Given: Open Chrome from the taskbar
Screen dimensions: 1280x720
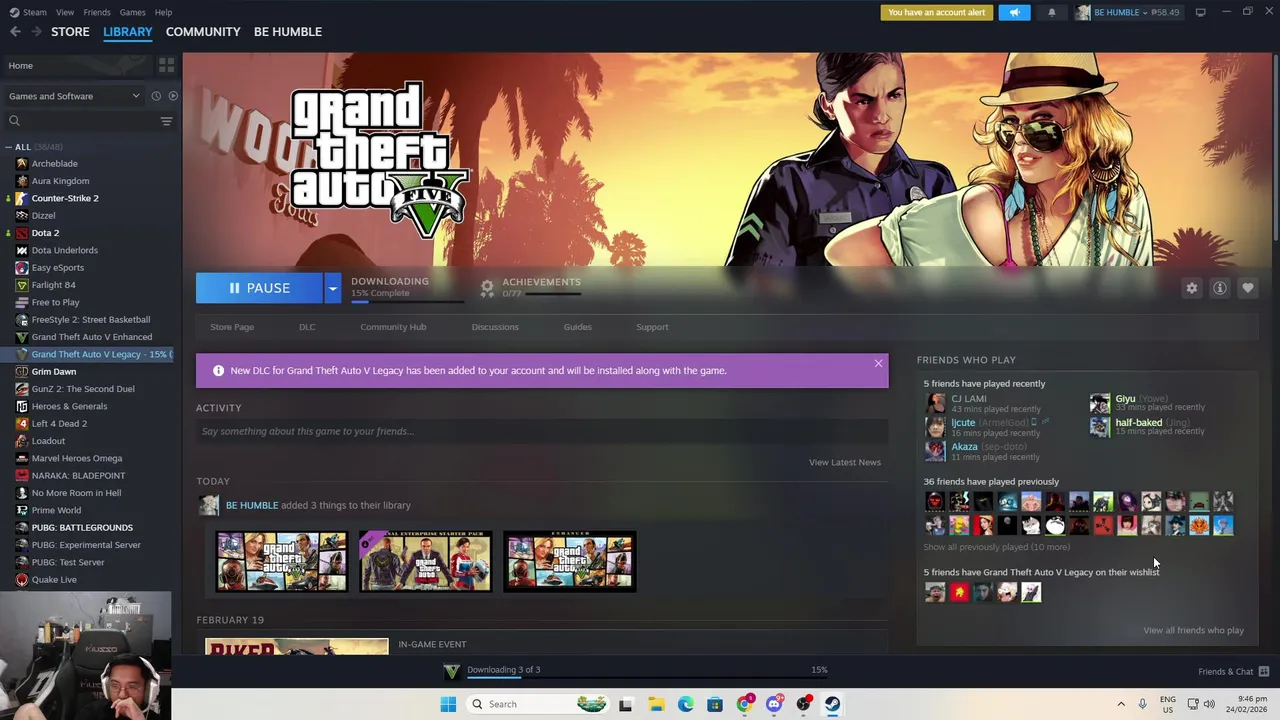Looking at the screenshot, I should point(745,704).
